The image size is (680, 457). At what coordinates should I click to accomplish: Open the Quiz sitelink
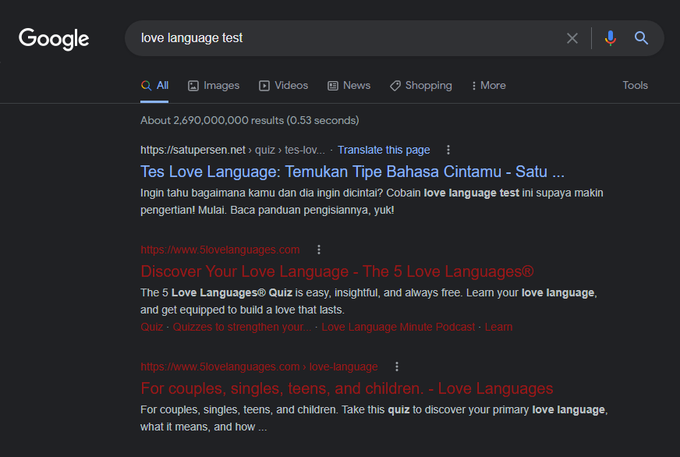click(x=152, y=327)
